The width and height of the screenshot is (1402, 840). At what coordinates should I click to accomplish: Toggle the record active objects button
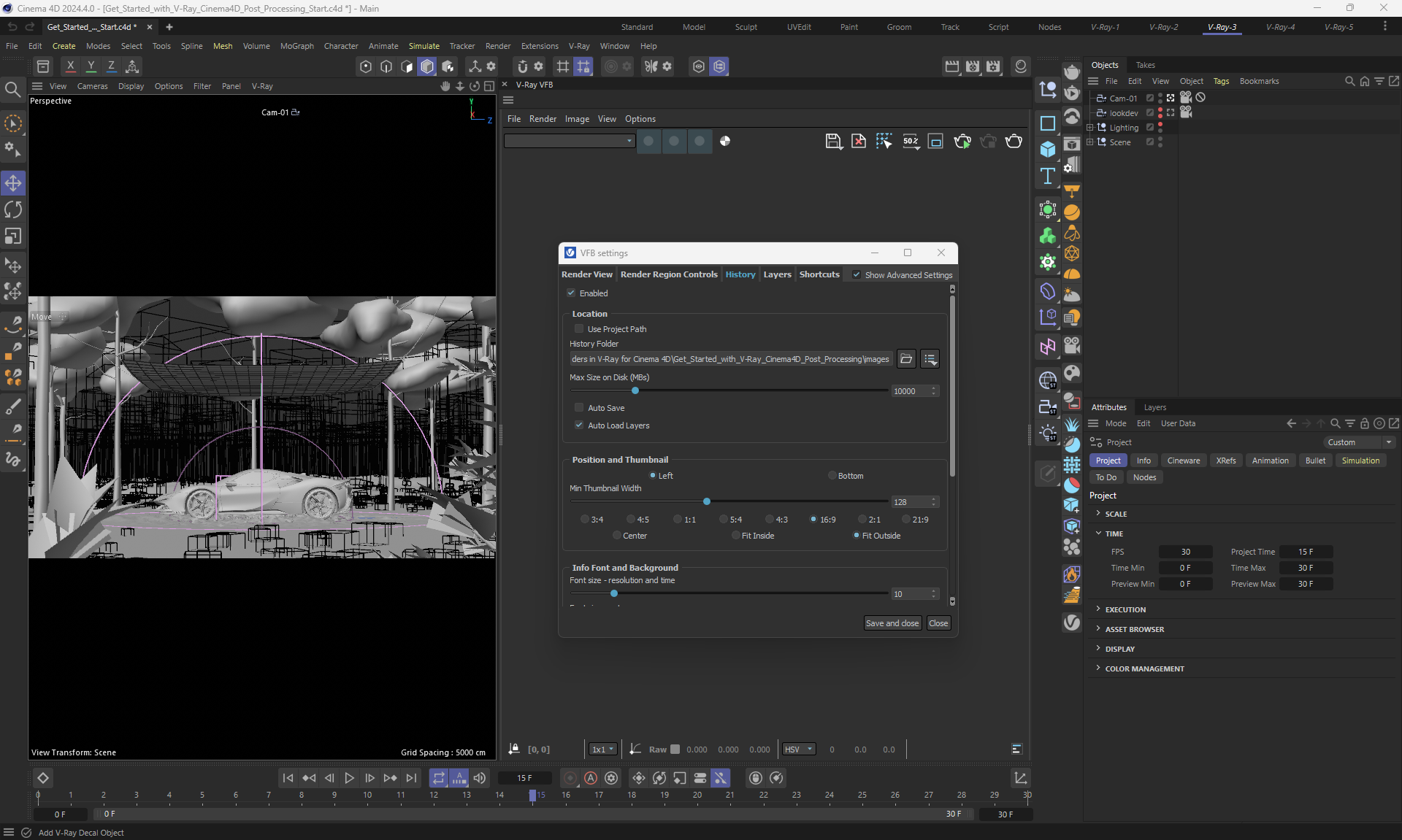570,778
